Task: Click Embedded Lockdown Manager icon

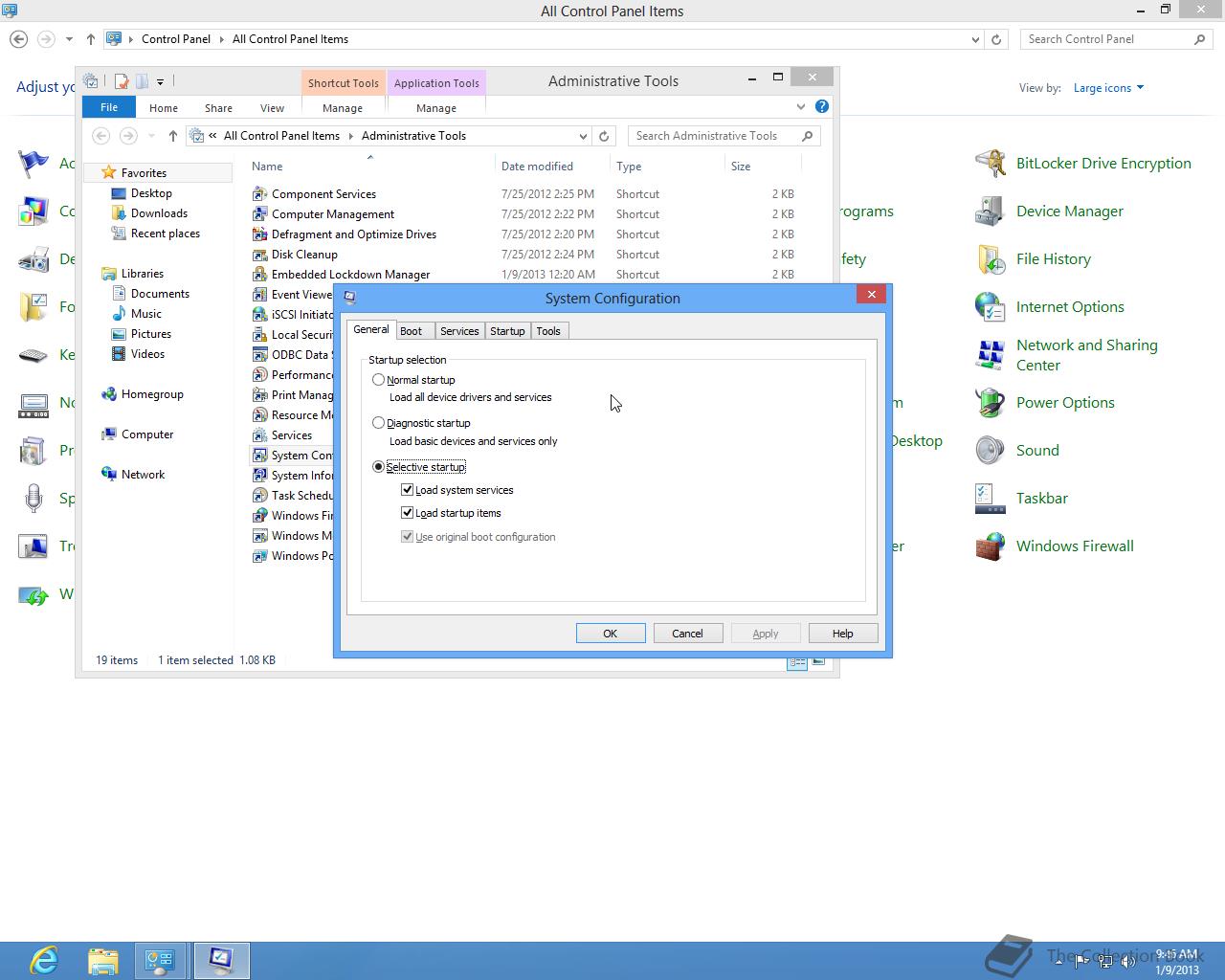Action: pos(259,275)
